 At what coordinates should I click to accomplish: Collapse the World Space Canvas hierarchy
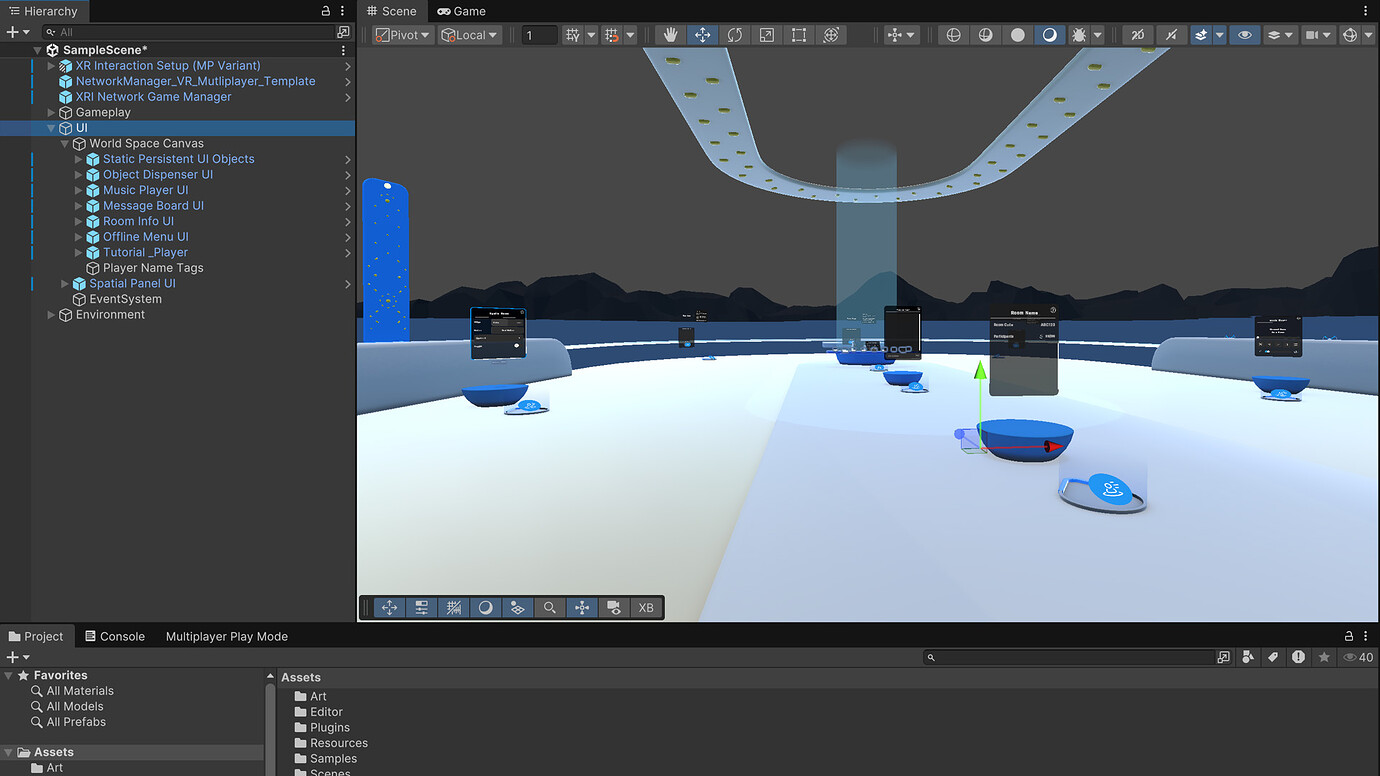pyautogui.click(x=64, y=143)
